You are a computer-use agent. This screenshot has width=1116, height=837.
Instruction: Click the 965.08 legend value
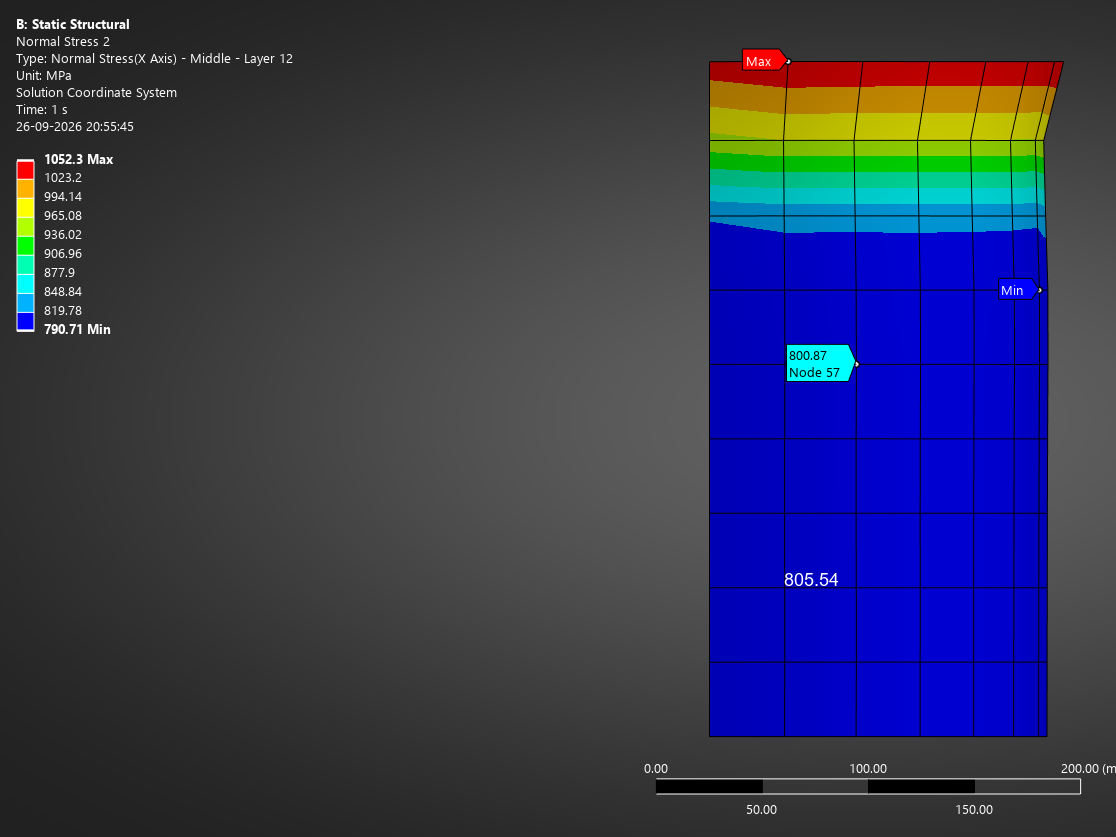pos(63,216)
